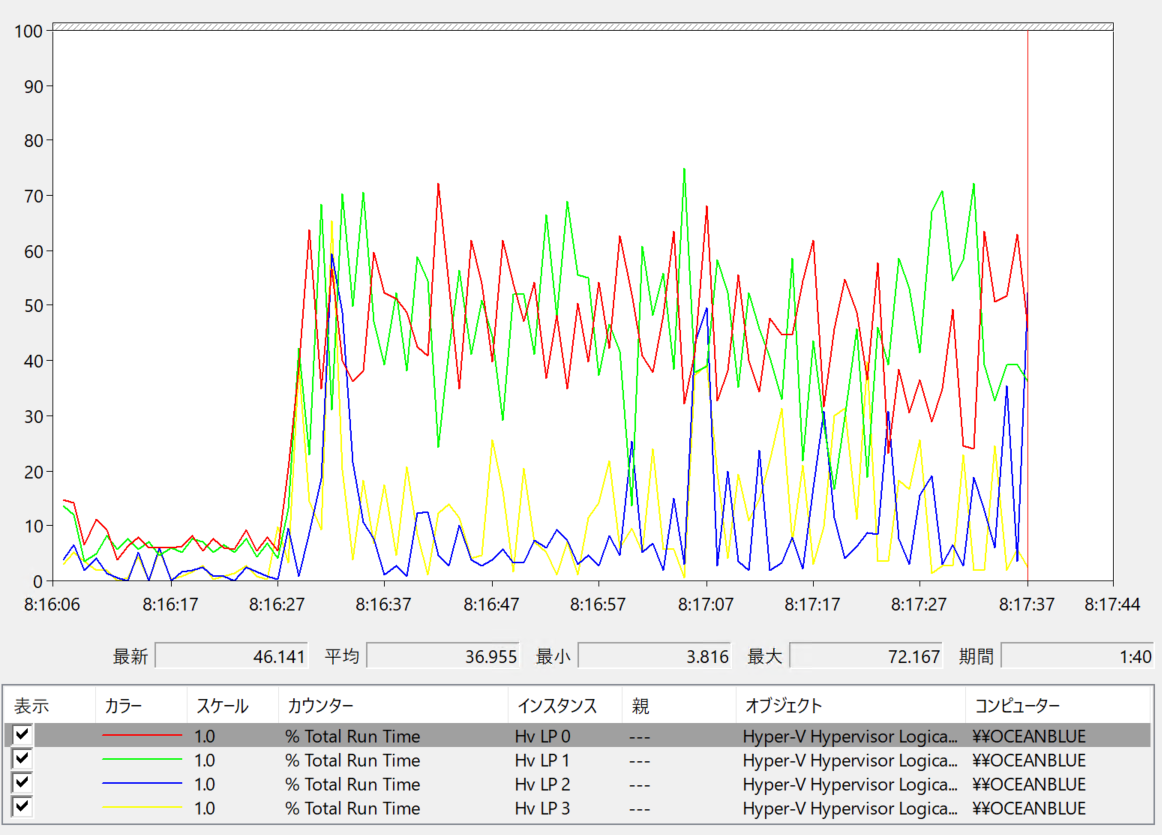Sort by the 親 column header
The width and height of the screenshot is (1162, 835).
point(679,705)
